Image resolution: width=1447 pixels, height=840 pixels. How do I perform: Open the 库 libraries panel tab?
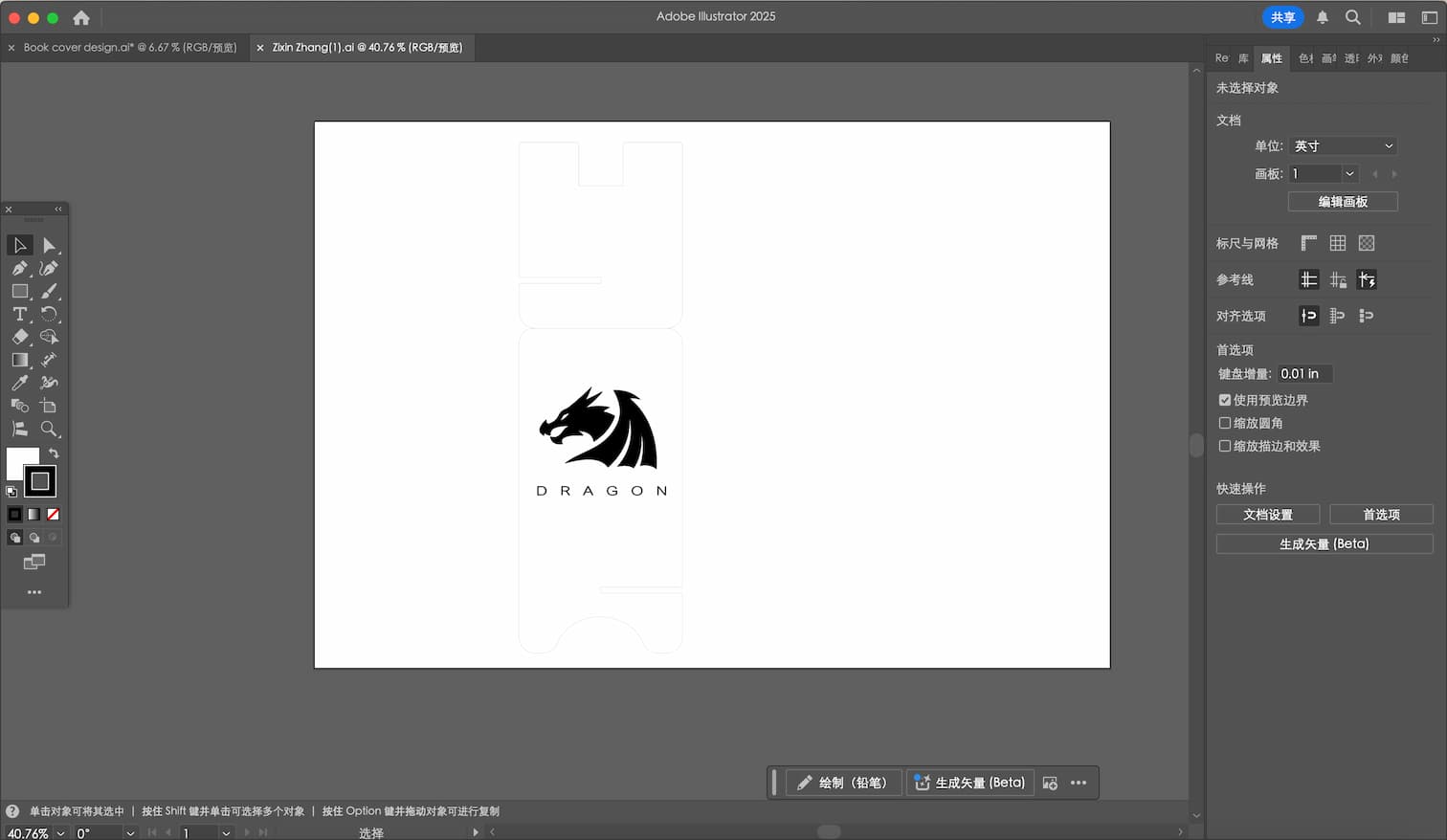coord(1243,58)
